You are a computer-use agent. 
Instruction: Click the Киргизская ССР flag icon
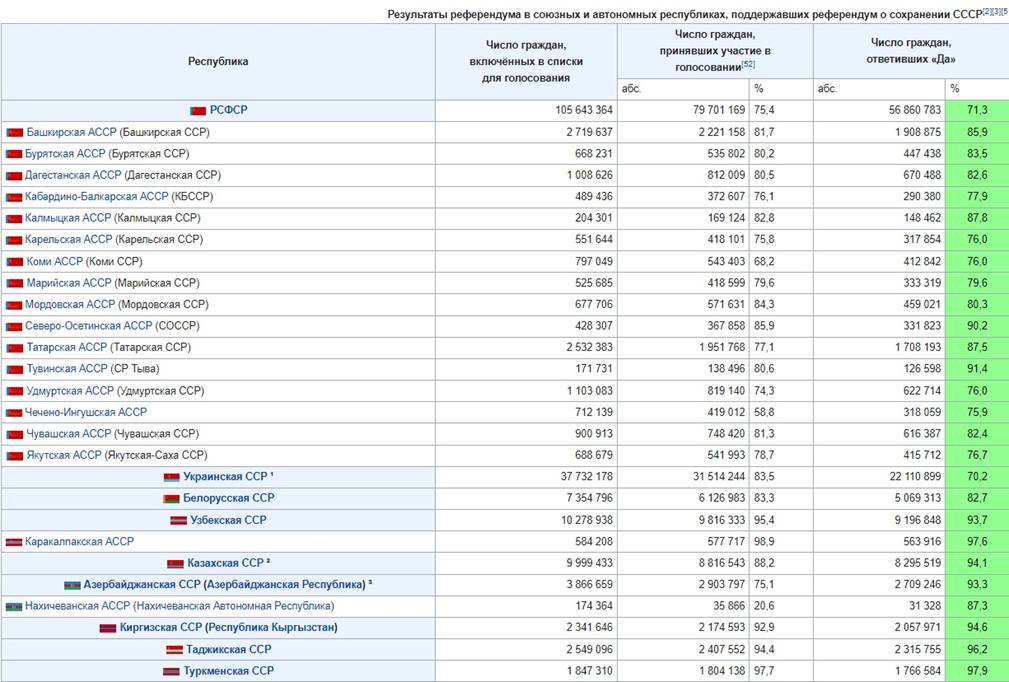(x=108, y=628)
